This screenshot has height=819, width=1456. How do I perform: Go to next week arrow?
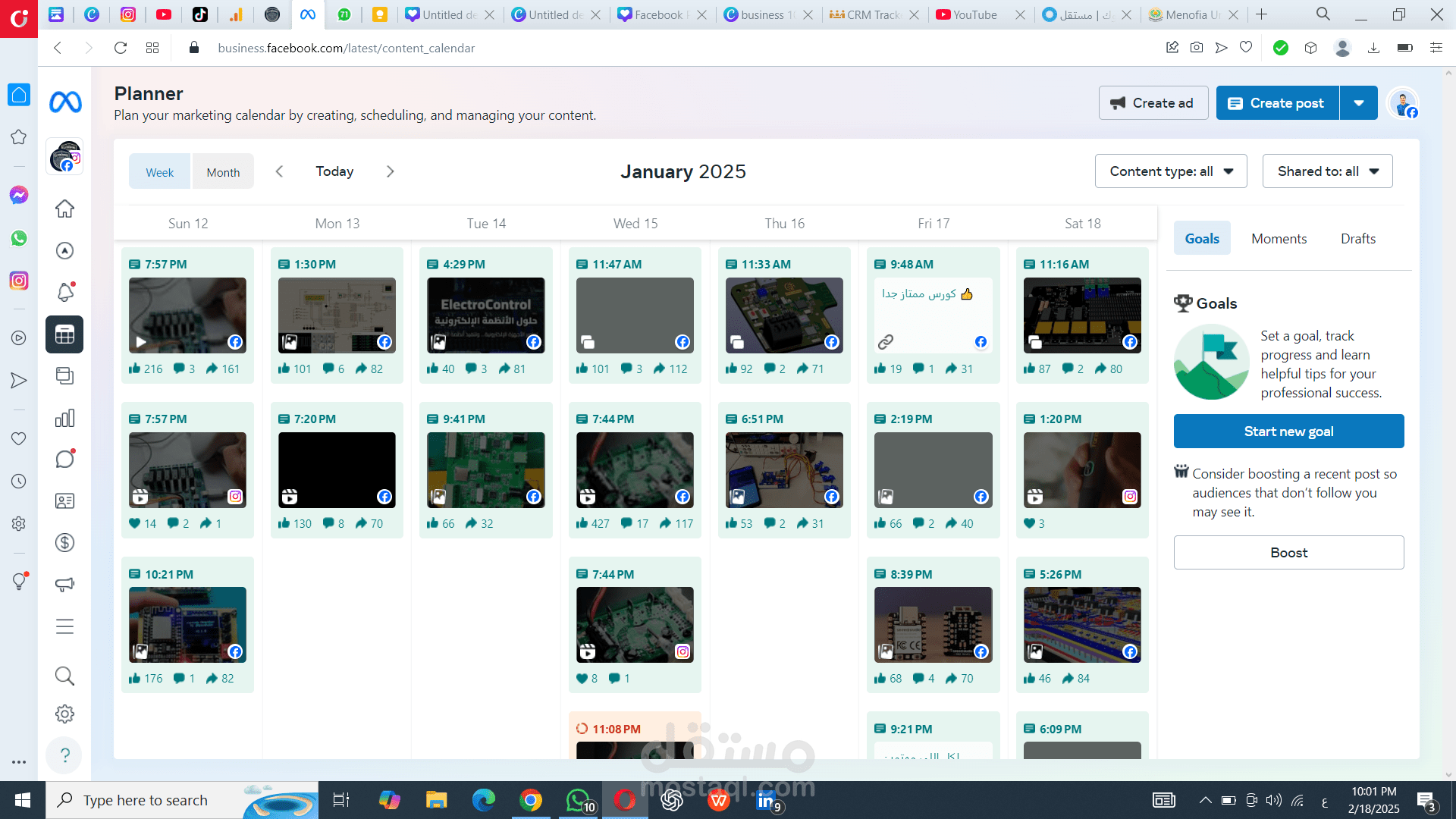click(391, 171)
